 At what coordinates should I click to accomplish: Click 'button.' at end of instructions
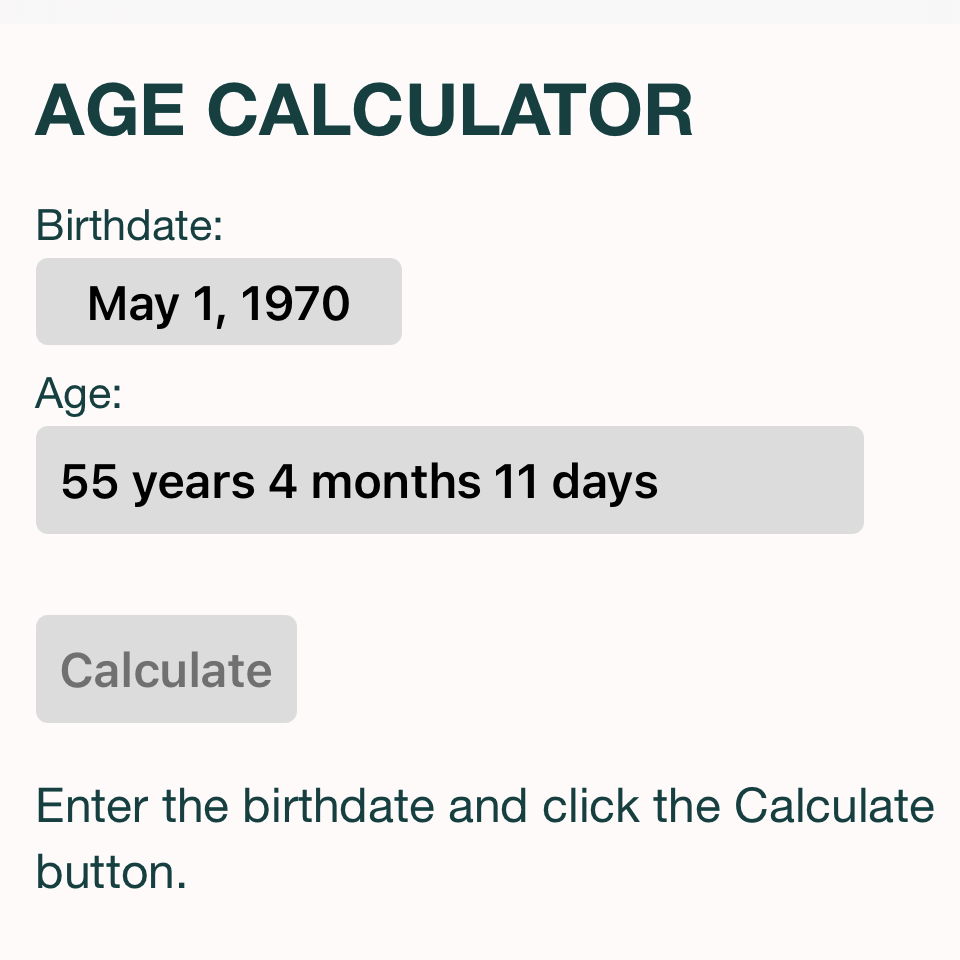(x=111, y=872)
